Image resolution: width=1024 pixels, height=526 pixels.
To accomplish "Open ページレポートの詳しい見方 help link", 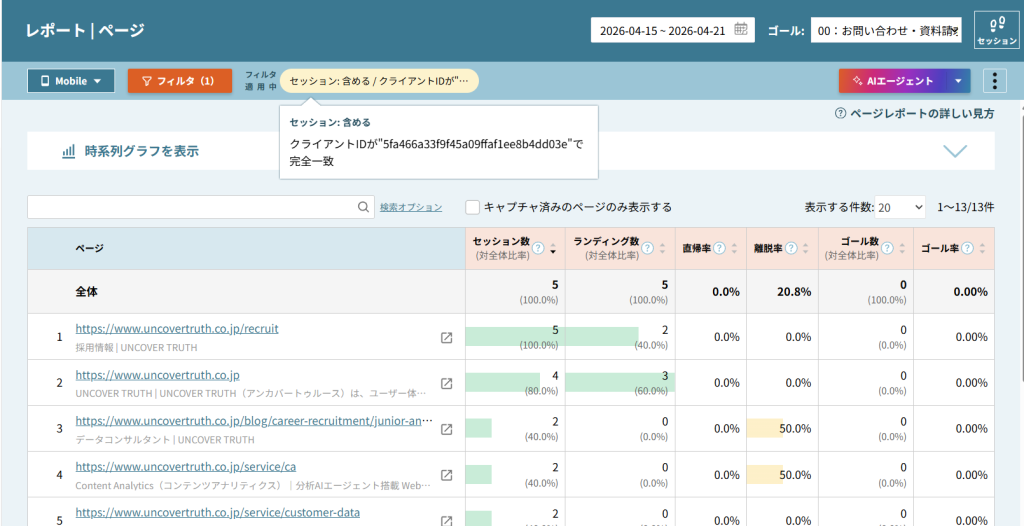I will click(x=914, y=114).
